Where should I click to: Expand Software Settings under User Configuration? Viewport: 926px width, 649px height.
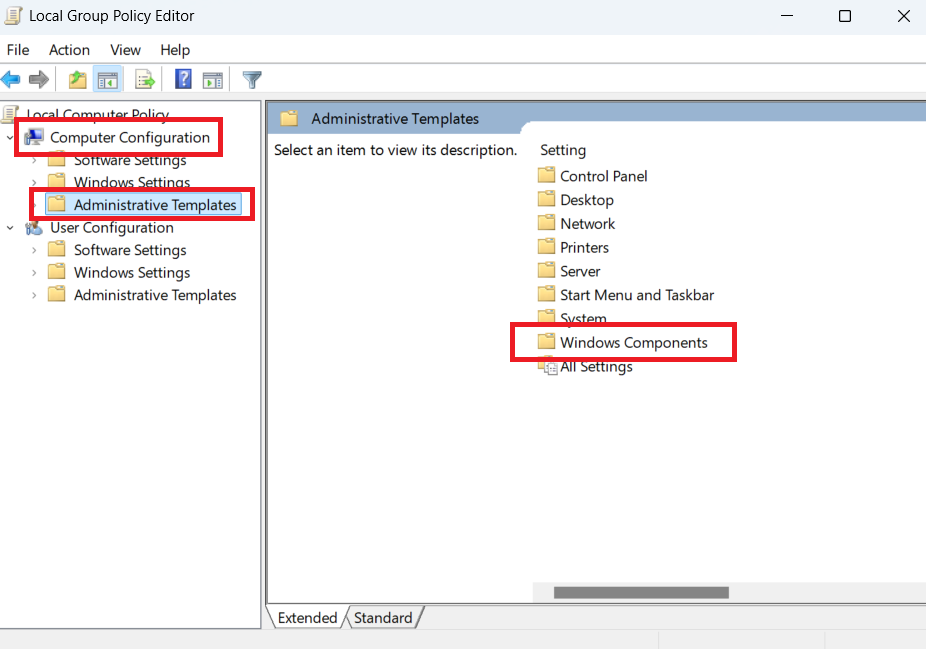(x=34, y=250)
